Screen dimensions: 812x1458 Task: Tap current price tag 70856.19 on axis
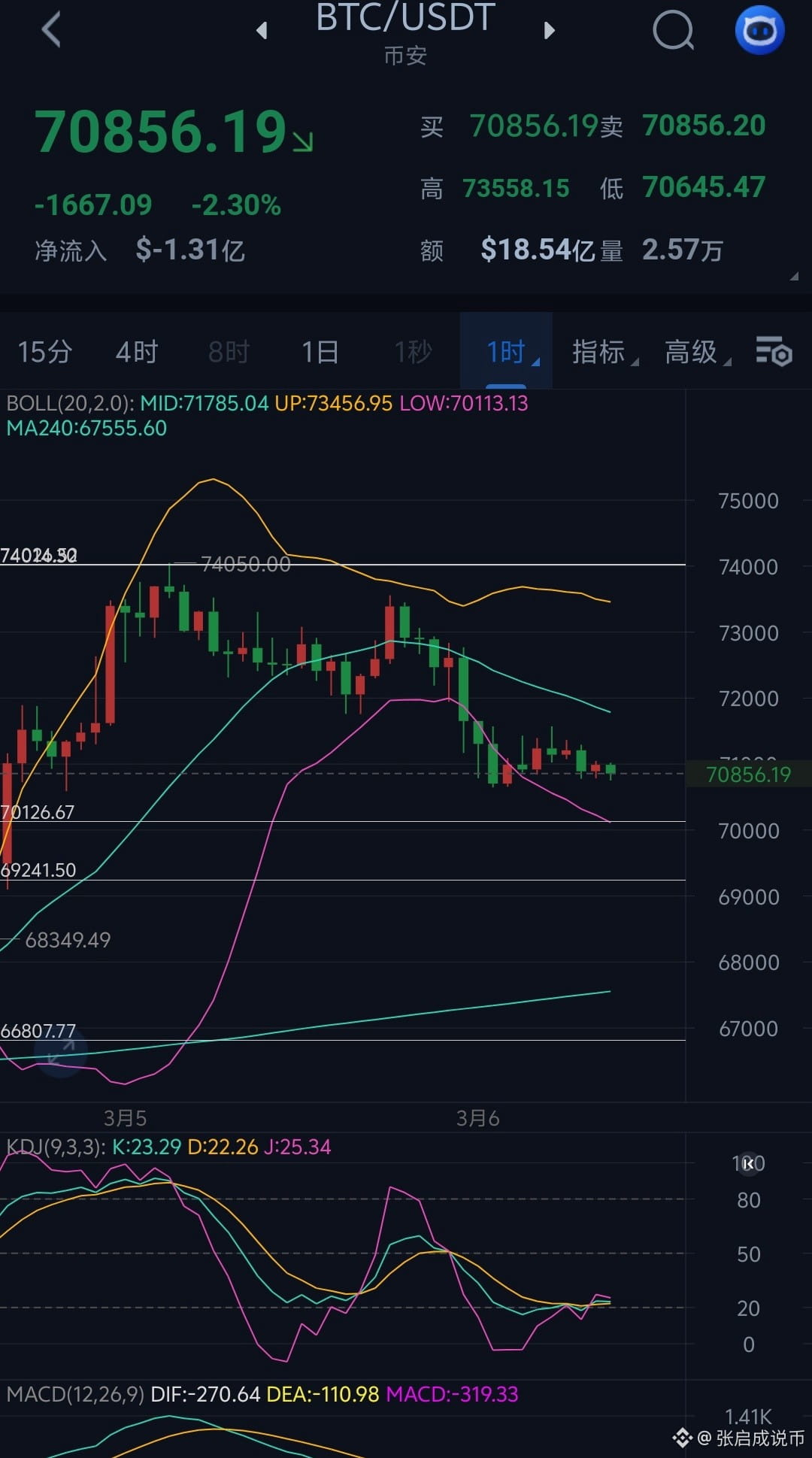748,774
